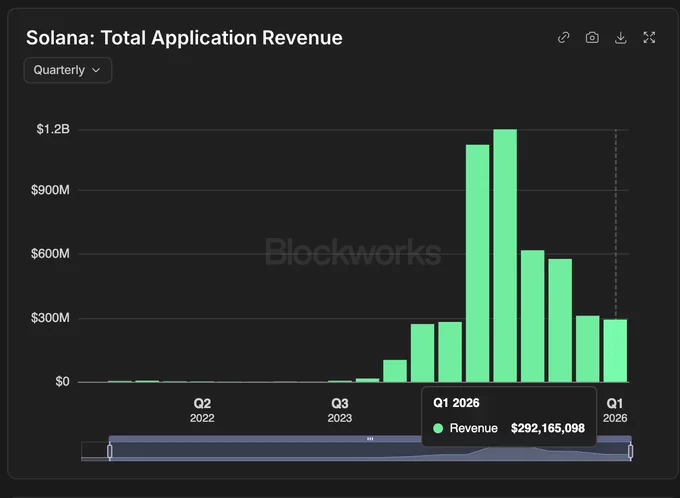Click the chart title Solana: Total Application Revenue
The width and height of the screenshot is (680, 498).
tap(184, 38)
